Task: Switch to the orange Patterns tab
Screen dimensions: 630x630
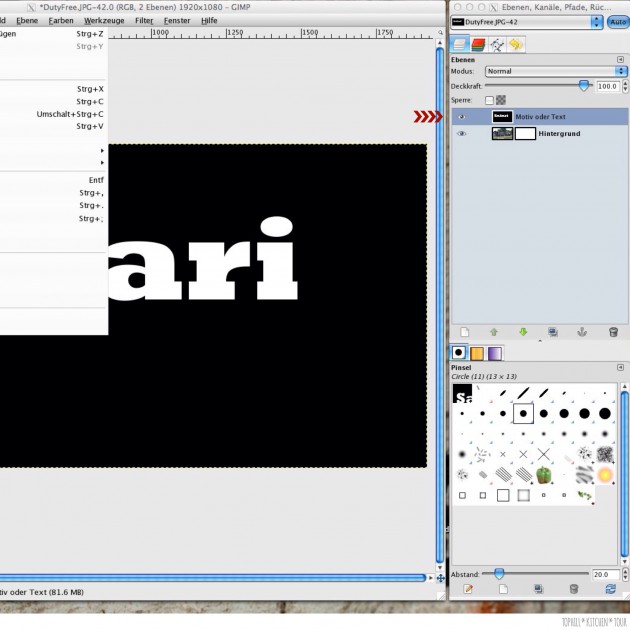Action: click(477, 353)
